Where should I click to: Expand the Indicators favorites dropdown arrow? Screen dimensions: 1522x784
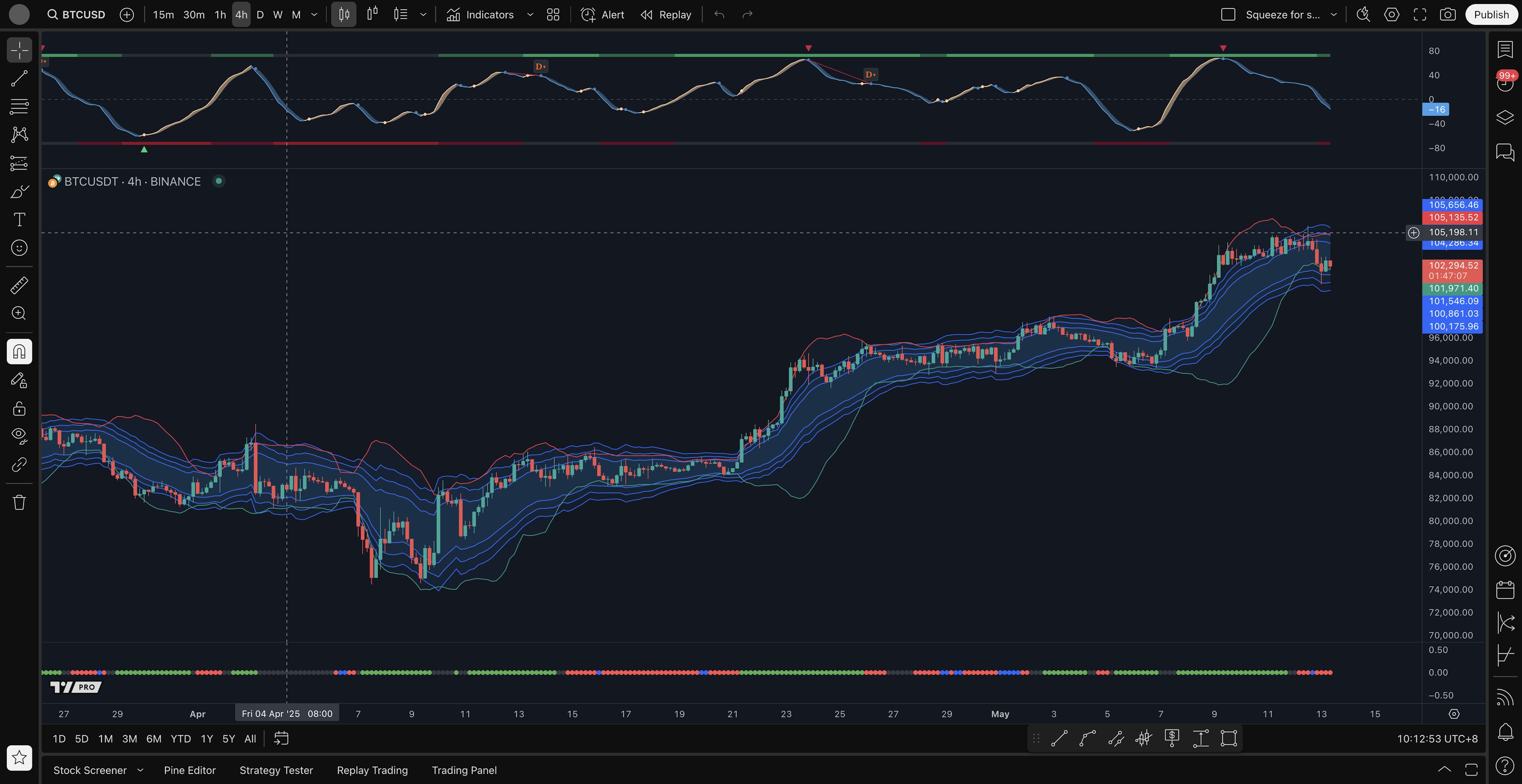coord(530,15)
